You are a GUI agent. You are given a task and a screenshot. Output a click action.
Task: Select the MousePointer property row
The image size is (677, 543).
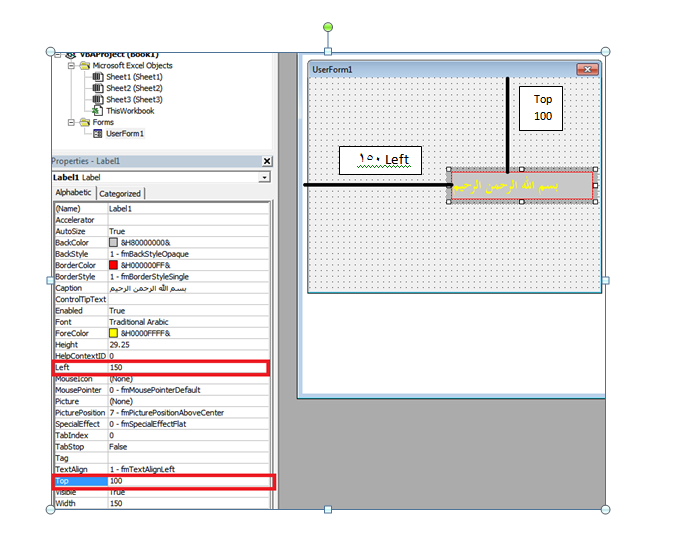(x=162, y=390)
